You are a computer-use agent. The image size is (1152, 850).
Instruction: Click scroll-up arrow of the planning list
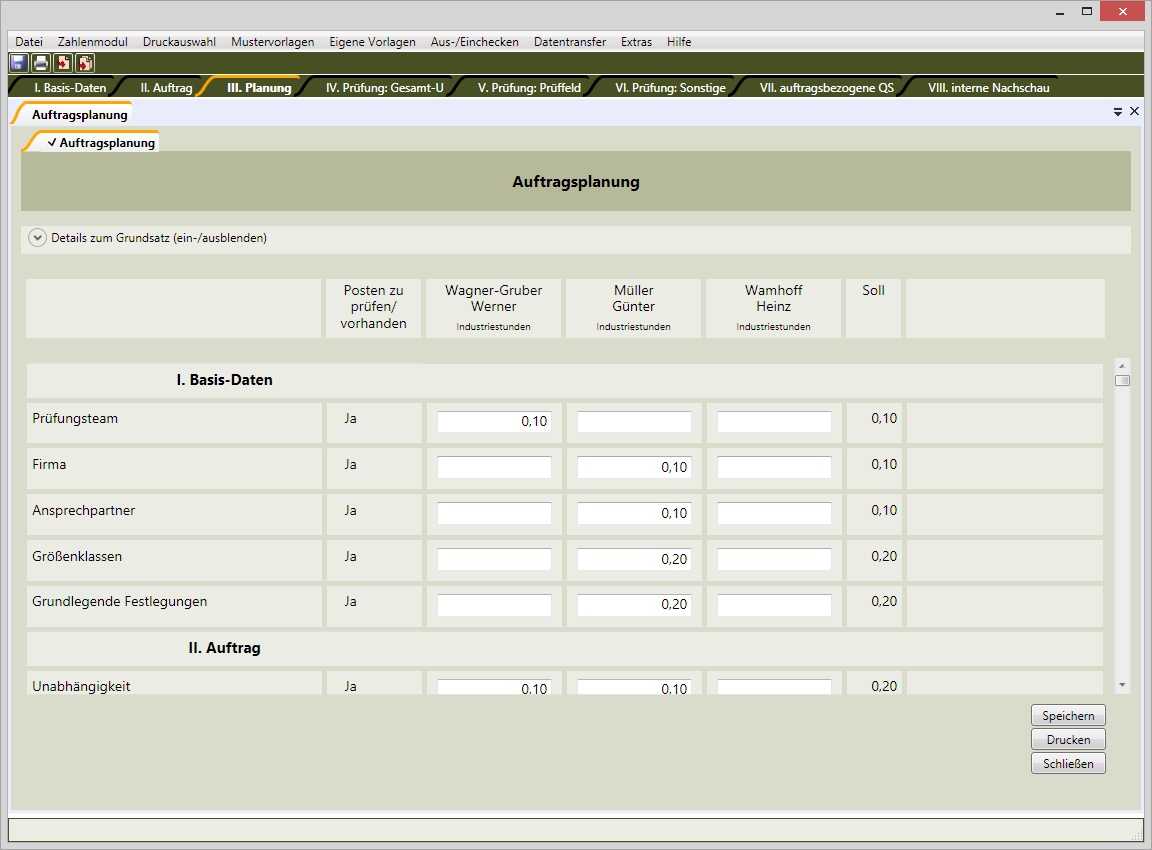tap(1122, 366)
